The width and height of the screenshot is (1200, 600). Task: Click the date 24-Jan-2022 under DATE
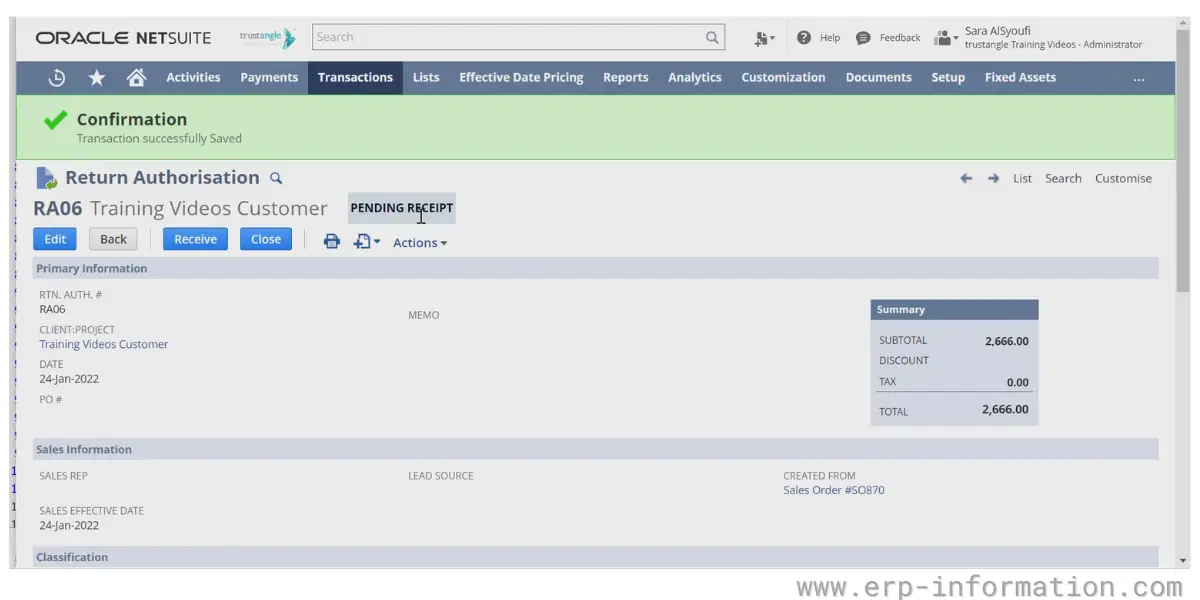coord(69,379)
